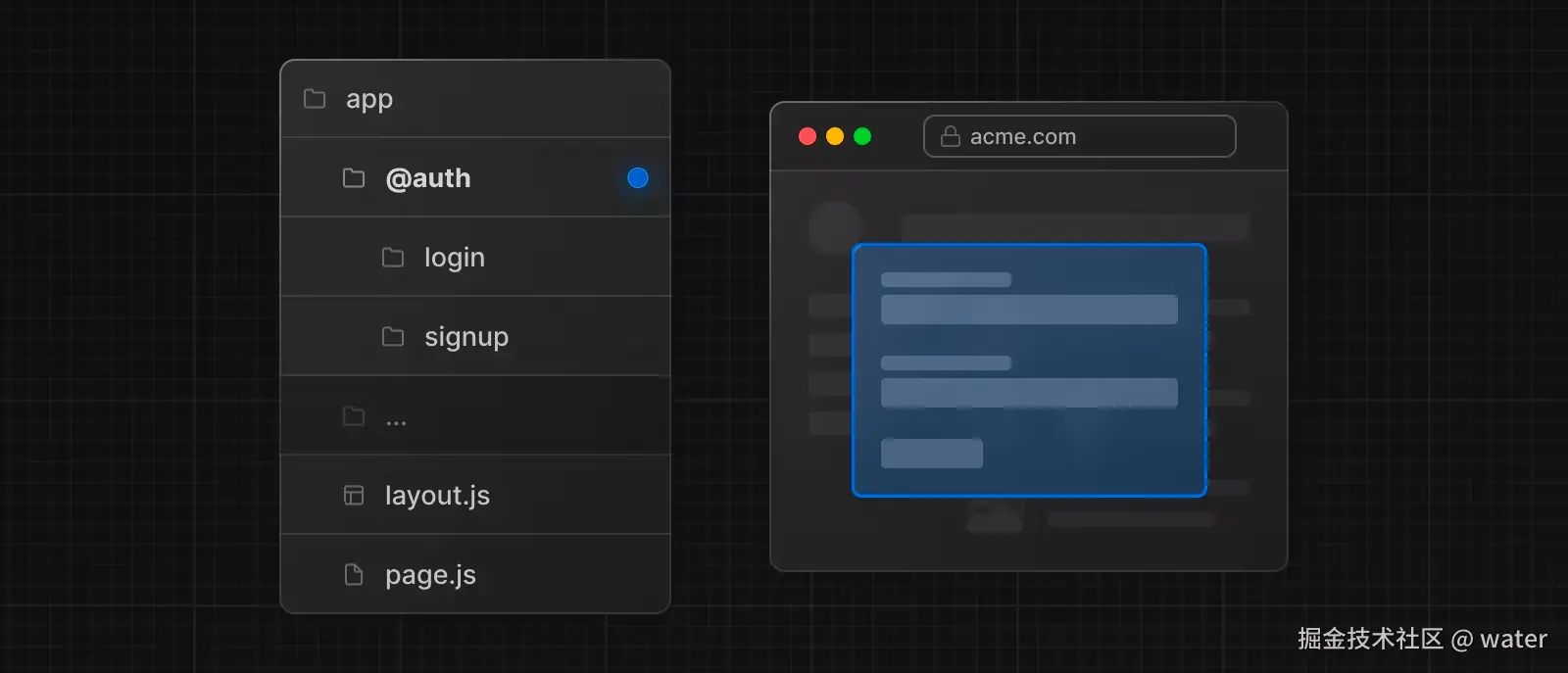The image size is (1568, 673).
Task: Click the signup folder icon
Action: (393, 337)
